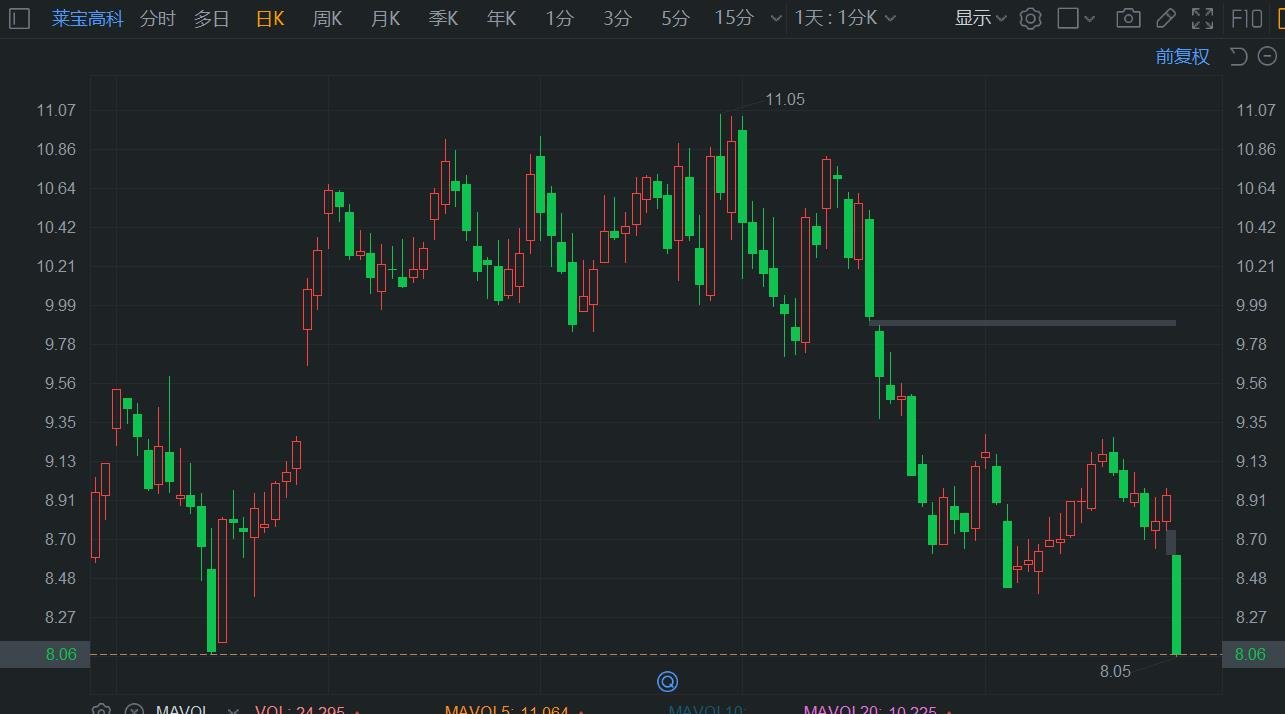Choose the 15分 minute interval
This screenshot has height=714, width=1285.
click(734, 18)
